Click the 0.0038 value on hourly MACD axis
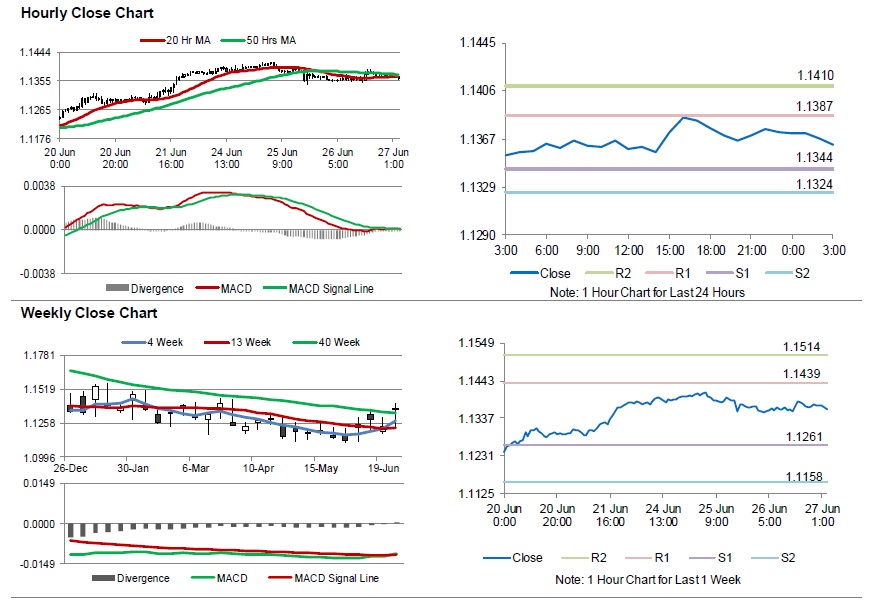Screen dimensions: 873x601 (x=40, y=186)
